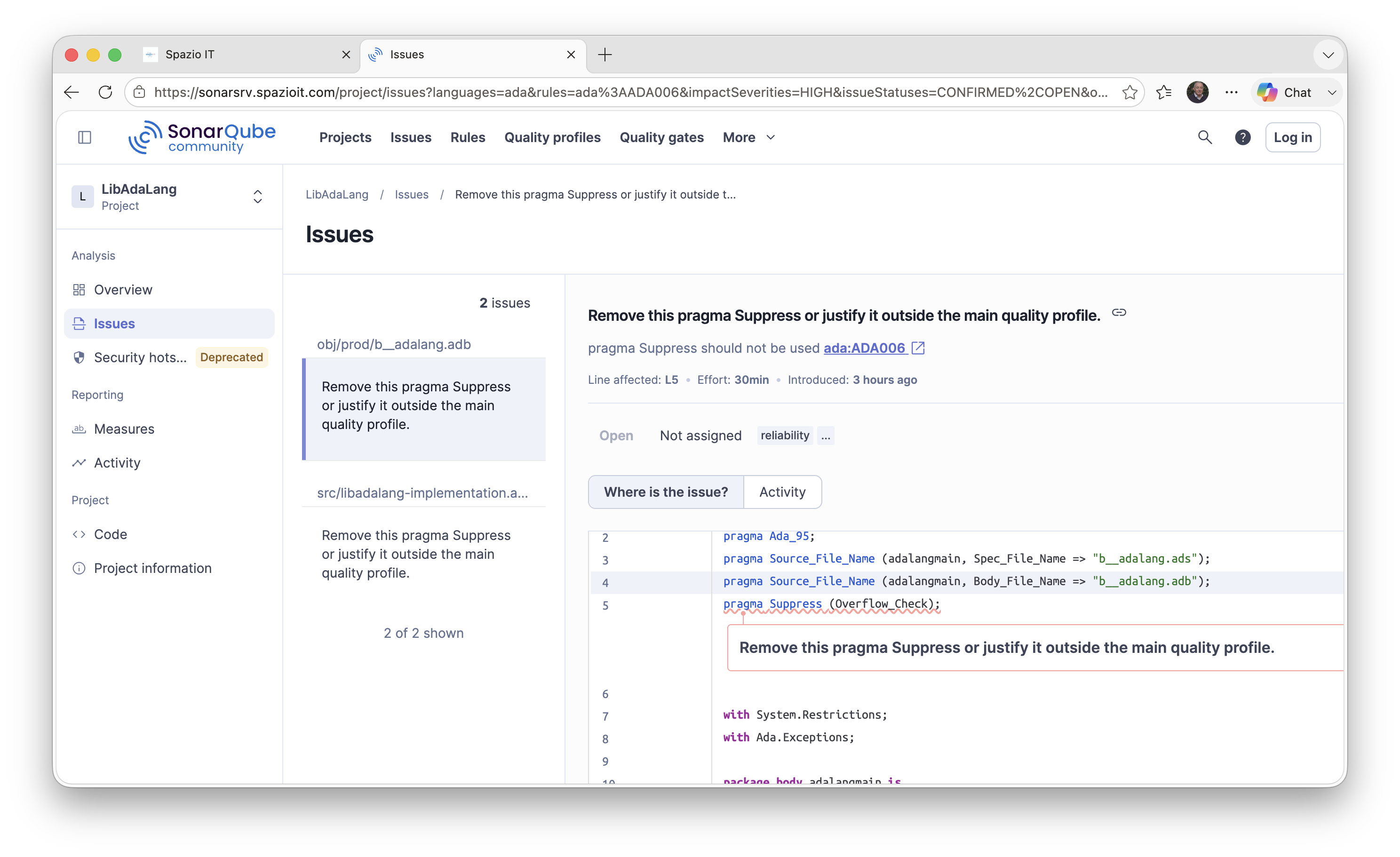1400x857 pixels.
Task: Copy issue permalink via link icon
Action: point(1119,313)
